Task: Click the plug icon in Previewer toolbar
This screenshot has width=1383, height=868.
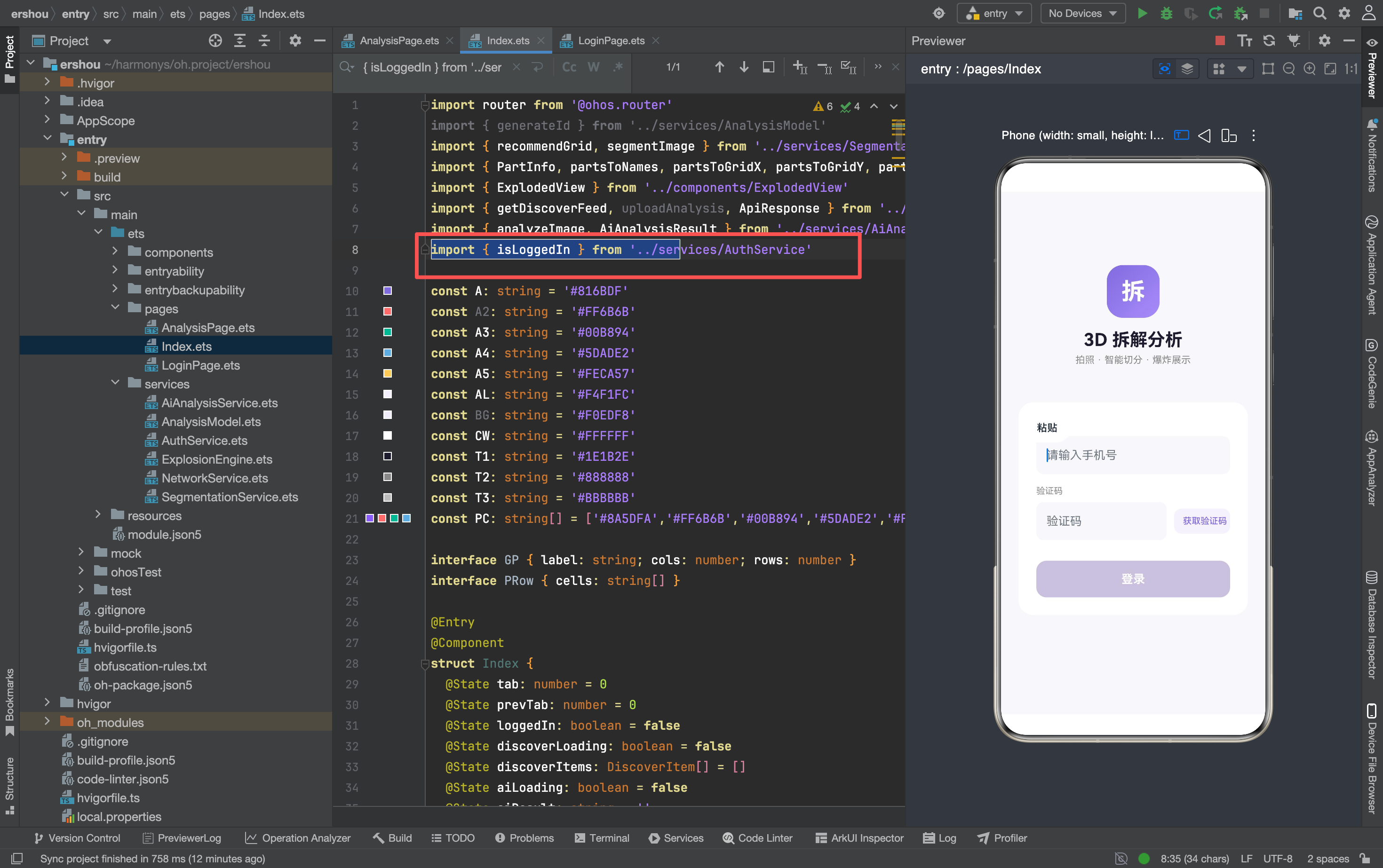Action: point(1294,41)
